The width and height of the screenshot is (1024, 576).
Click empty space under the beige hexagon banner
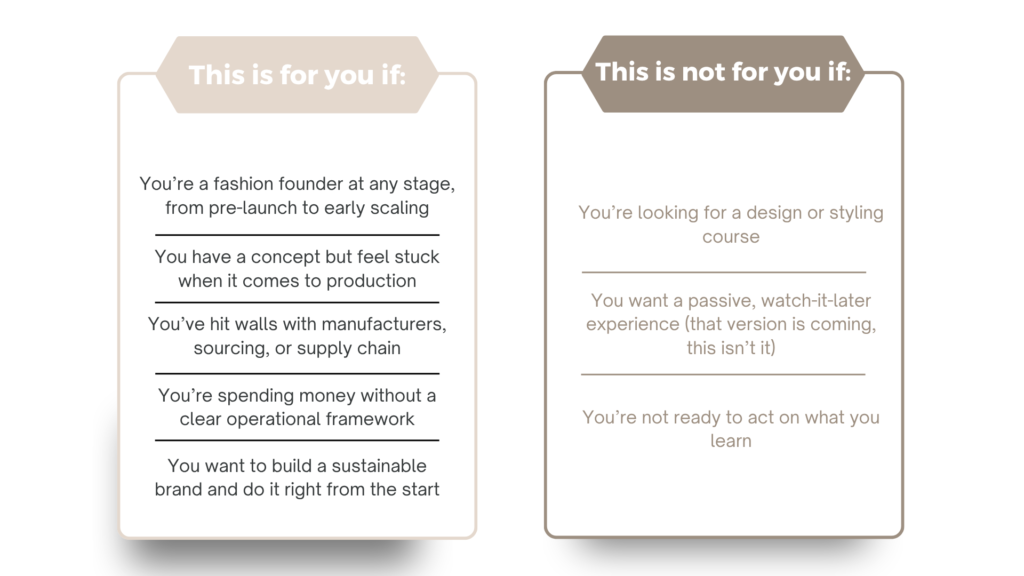[297, 140]
